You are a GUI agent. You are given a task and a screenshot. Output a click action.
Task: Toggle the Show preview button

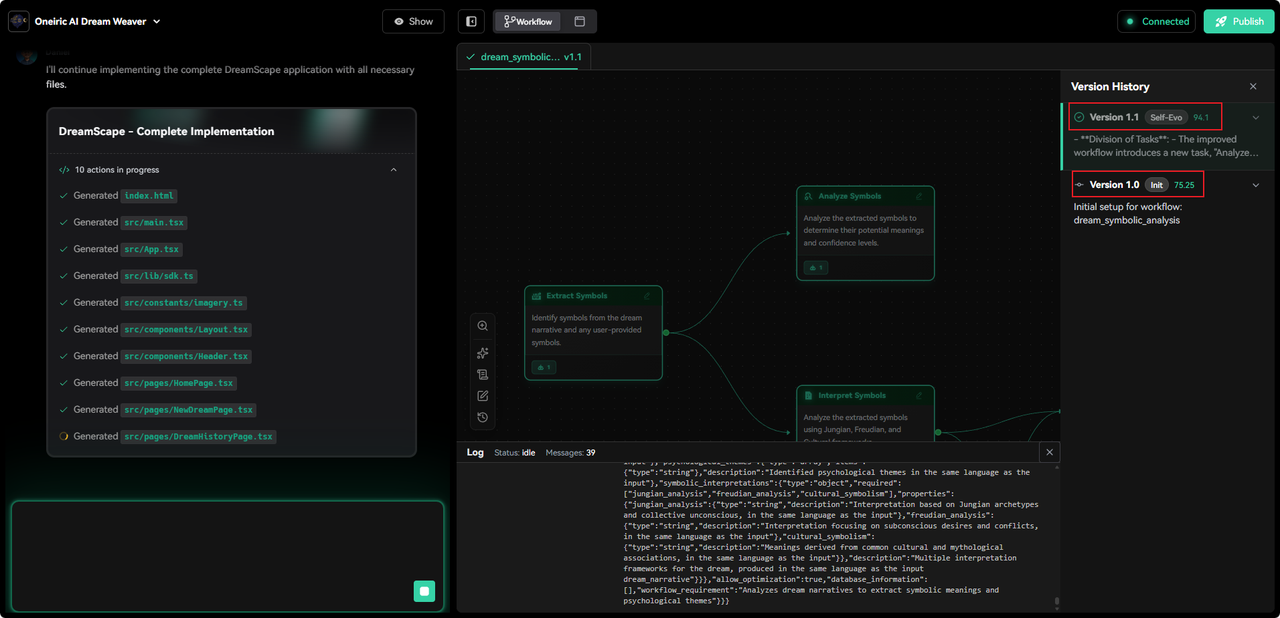(x=413, y=21)
